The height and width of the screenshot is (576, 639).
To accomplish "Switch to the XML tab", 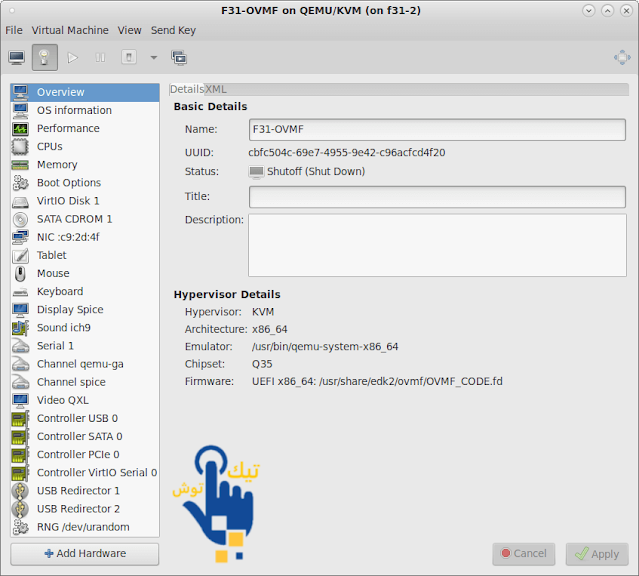I will (x=216, y=89).
